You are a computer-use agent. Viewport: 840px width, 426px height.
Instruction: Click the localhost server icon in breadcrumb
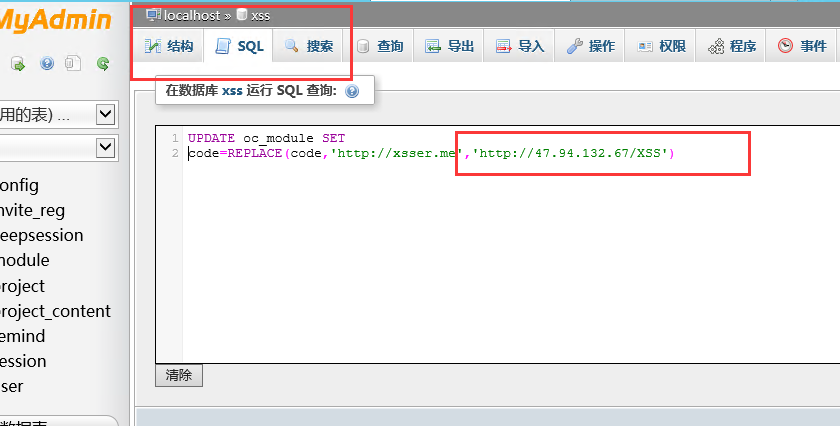(153, 15)
